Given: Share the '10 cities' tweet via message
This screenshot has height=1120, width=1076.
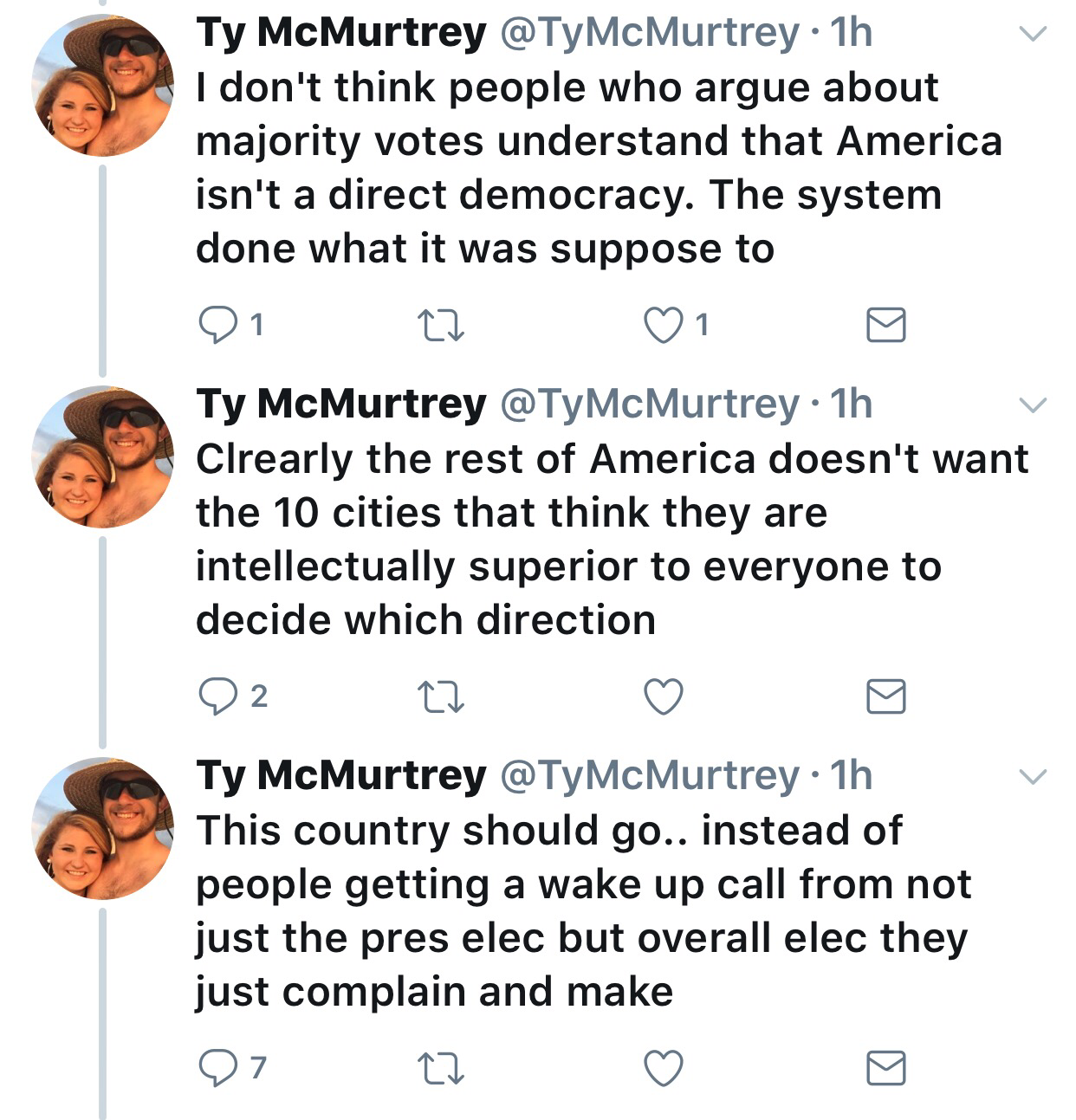Looking at the screenshot, I should (x=886, y=696).
